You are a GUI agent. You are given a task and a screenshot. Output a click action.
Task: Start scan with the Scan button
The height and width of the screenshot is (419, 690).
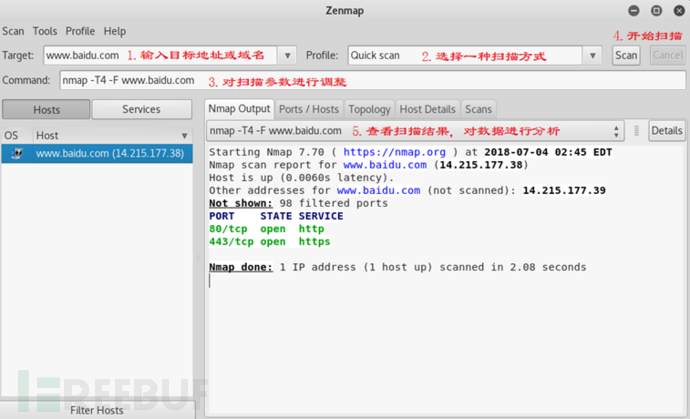[626, 55]
